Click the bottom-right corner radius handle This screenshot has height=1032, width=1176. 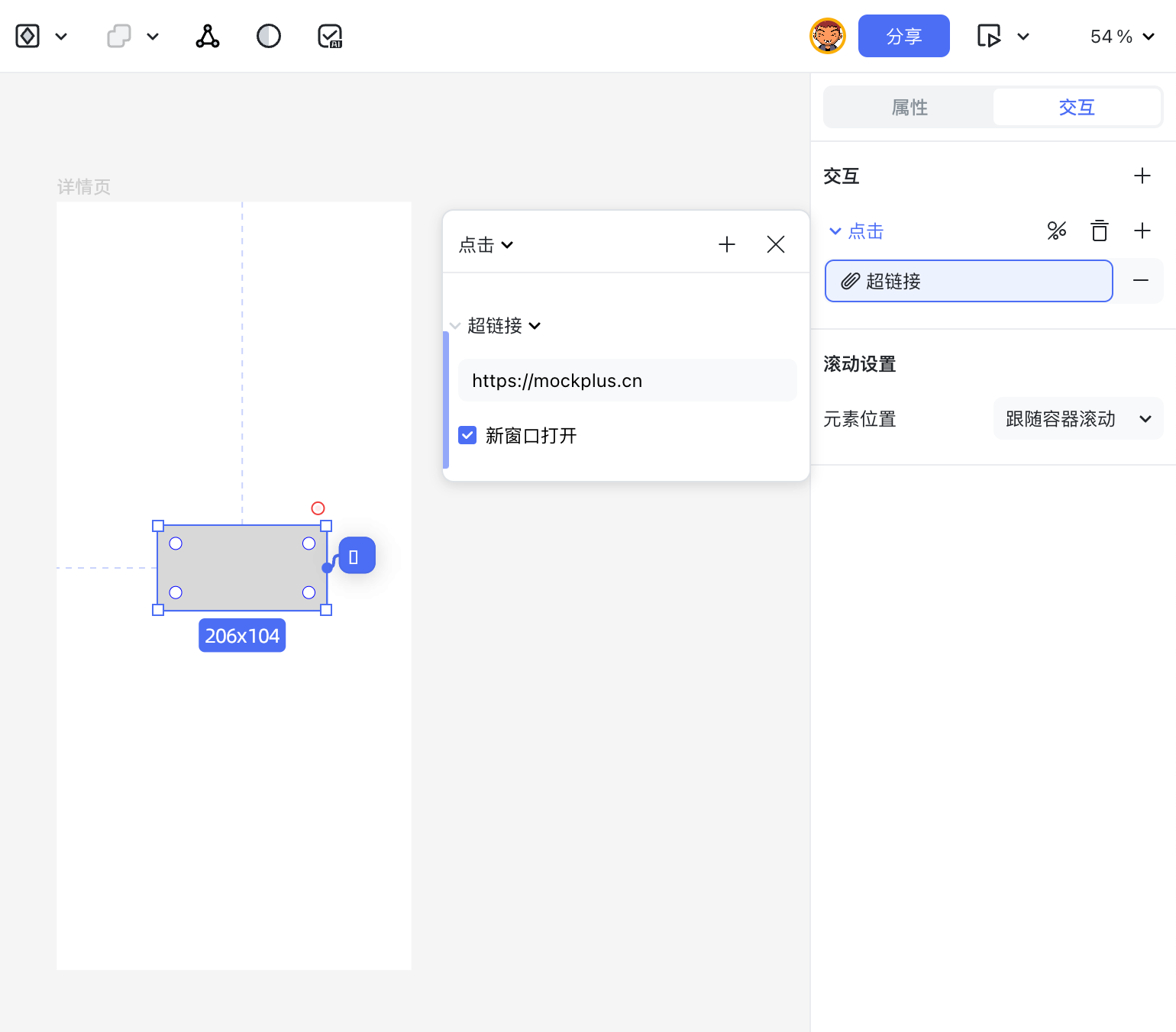(x=309, y=592)
